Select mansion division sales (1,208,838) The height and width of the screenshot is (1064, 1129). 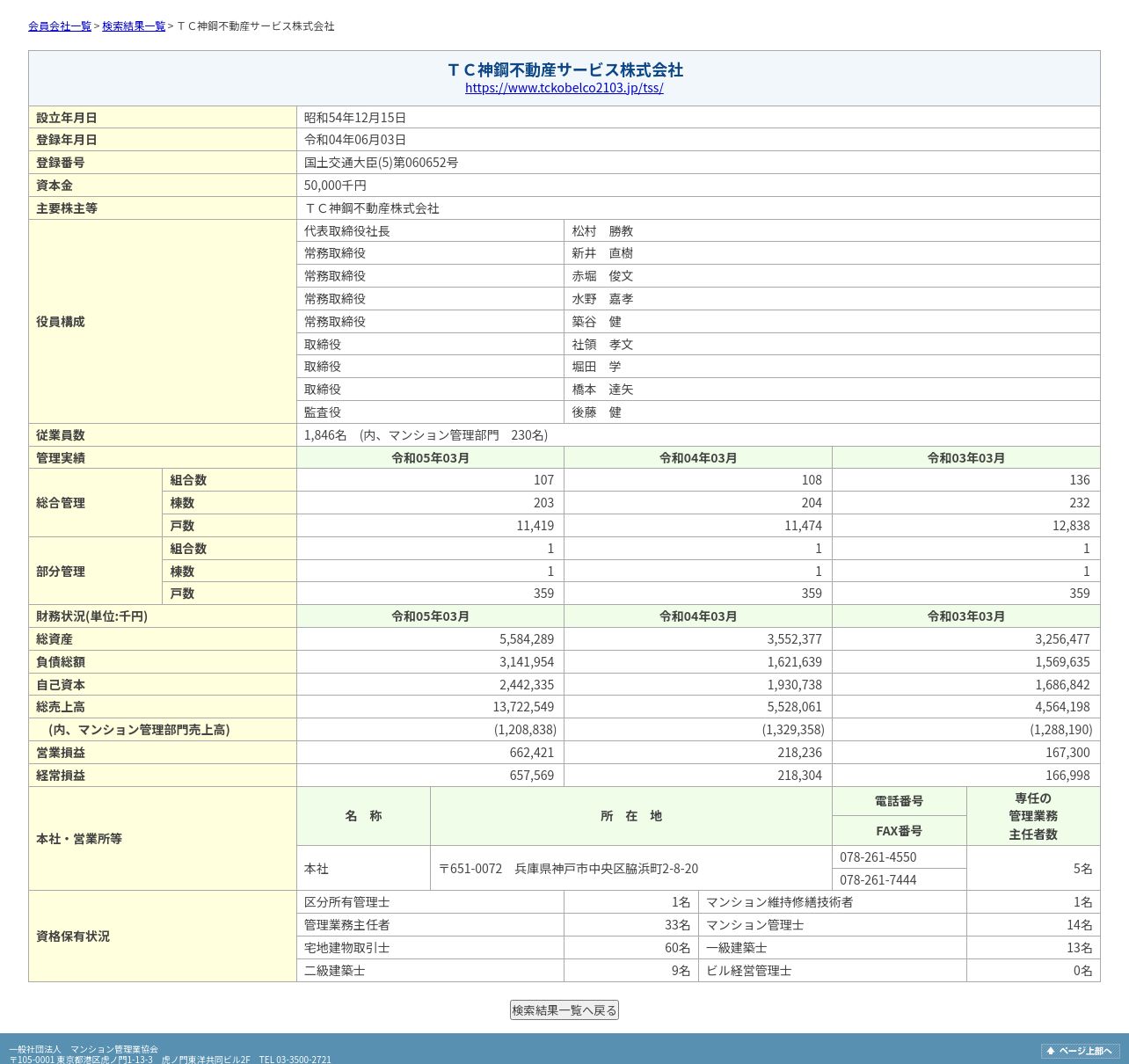pos(525,730)
